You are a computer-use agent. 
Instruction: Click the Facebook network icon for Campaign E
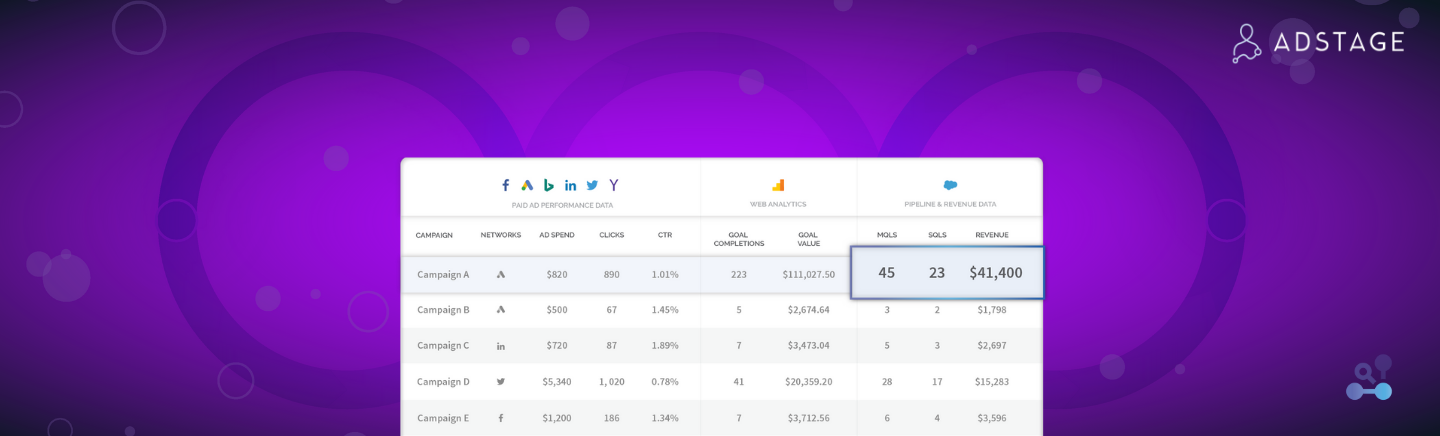click(501, 418)
